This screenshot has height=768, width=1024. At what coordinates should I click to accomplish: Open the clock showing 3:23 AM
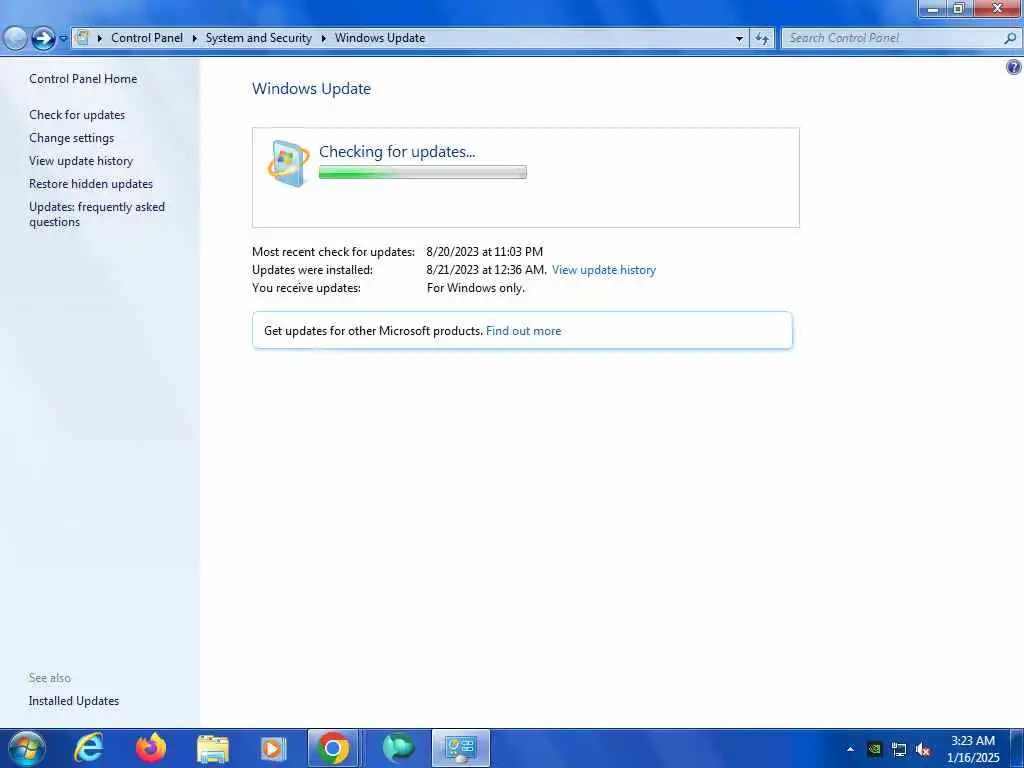coord(973,749)
